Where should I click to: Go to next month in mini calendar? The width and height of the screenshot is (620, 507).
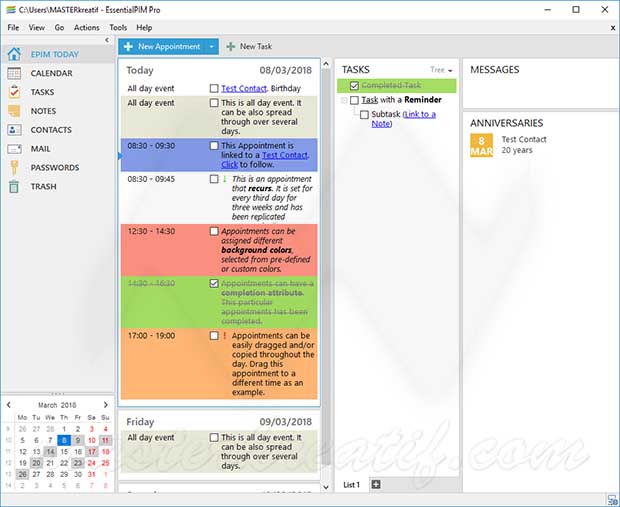point(106,405)
